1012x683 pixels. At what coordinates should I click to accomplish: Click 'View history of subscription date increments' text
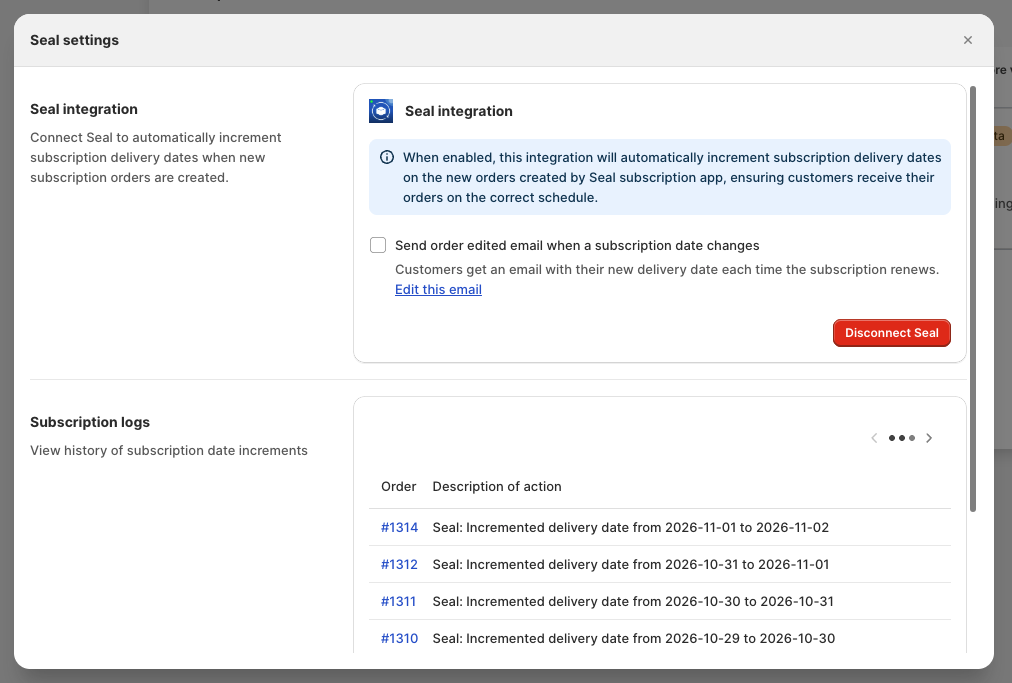click(169, 451)
